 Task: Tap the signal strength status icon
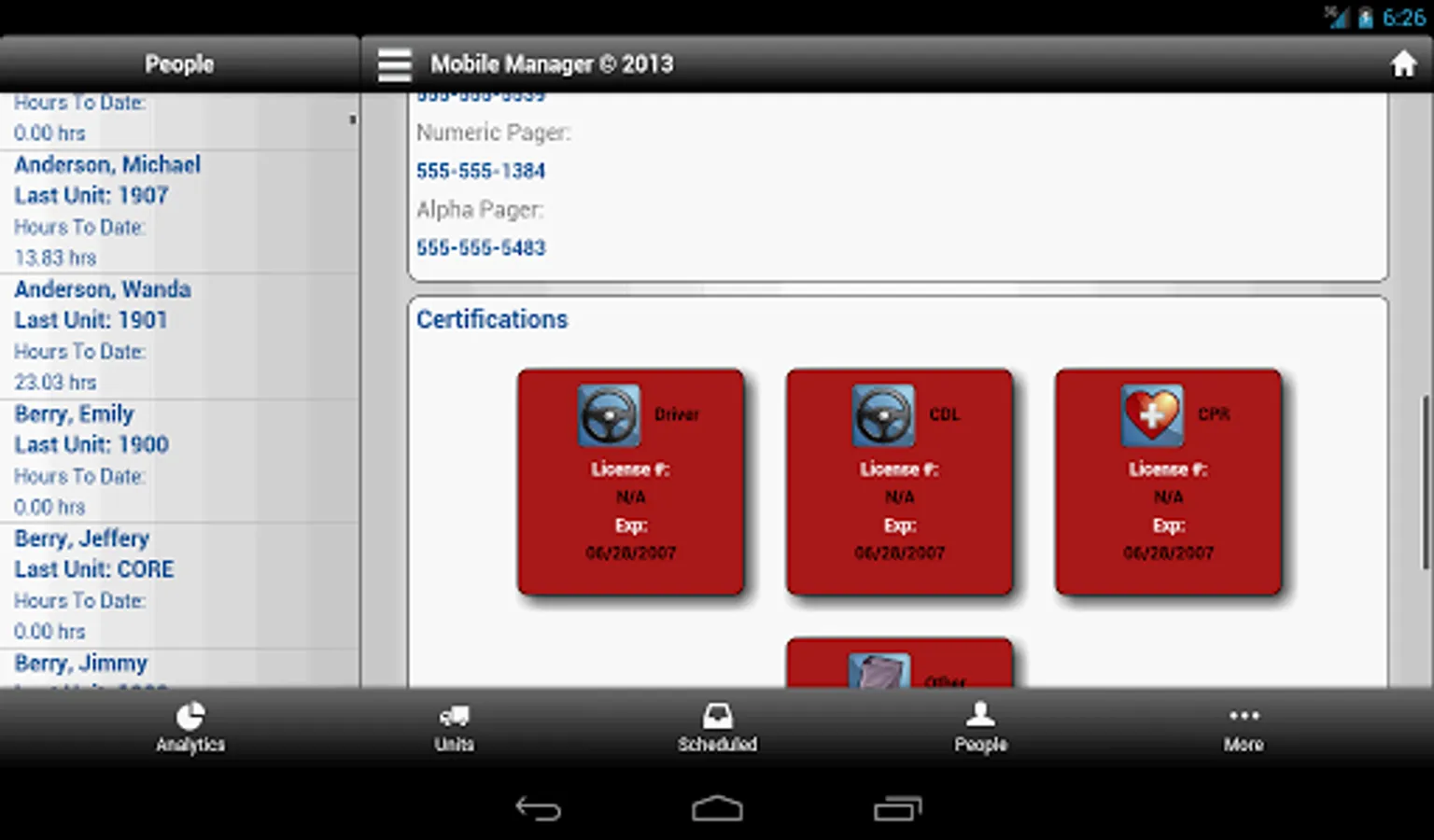[1337, 18]
